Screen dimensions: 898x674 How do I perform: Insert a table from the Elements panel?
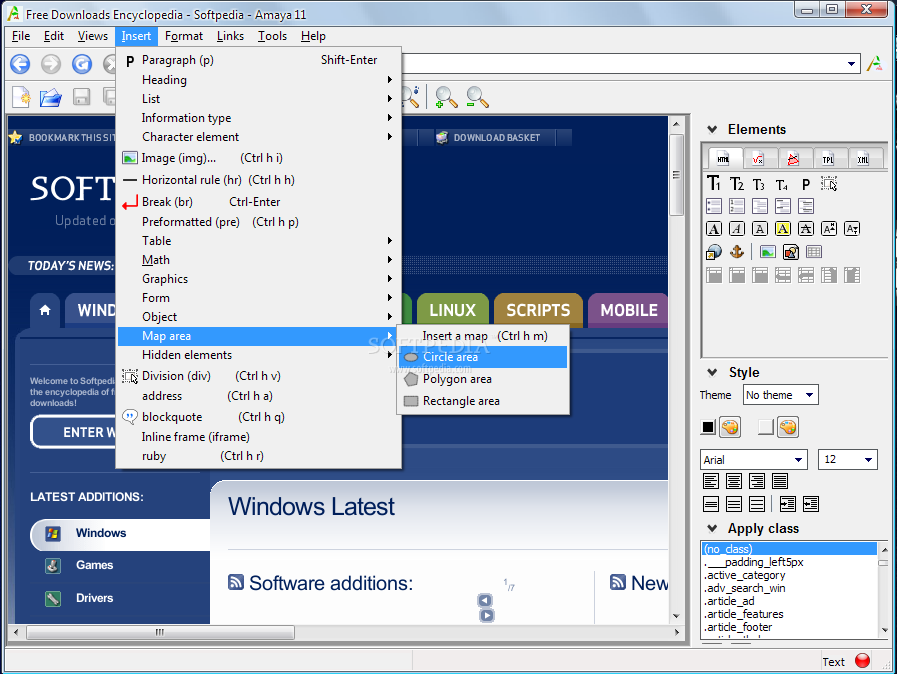[814, 251]
